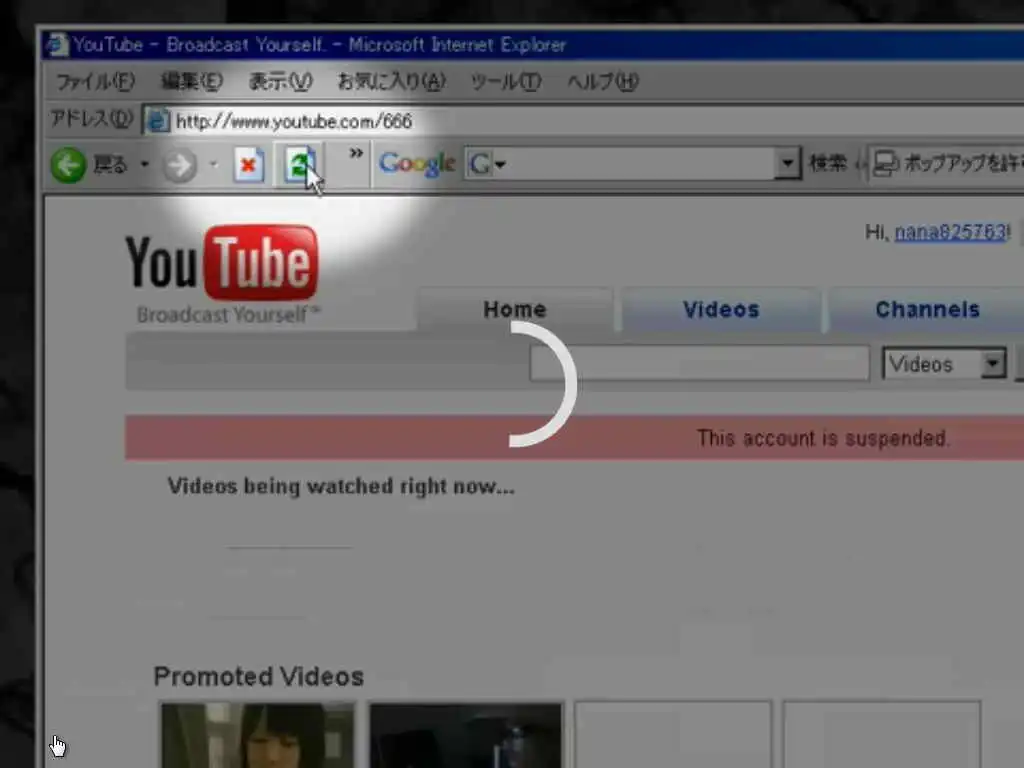Image resolution: width=1024 pixels, height=768 pixels.
Task: Click the Google toolbar logo
Action: coord(417,164)
